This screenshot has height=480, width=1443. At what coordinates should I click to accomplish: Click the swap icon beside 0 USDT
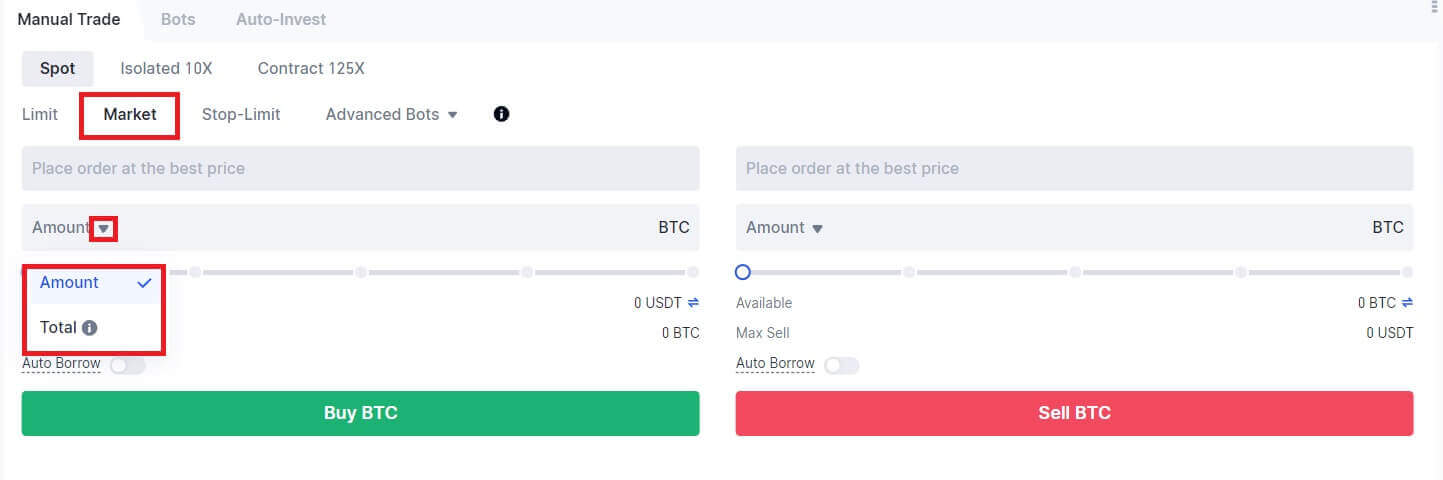coord(693,302)
